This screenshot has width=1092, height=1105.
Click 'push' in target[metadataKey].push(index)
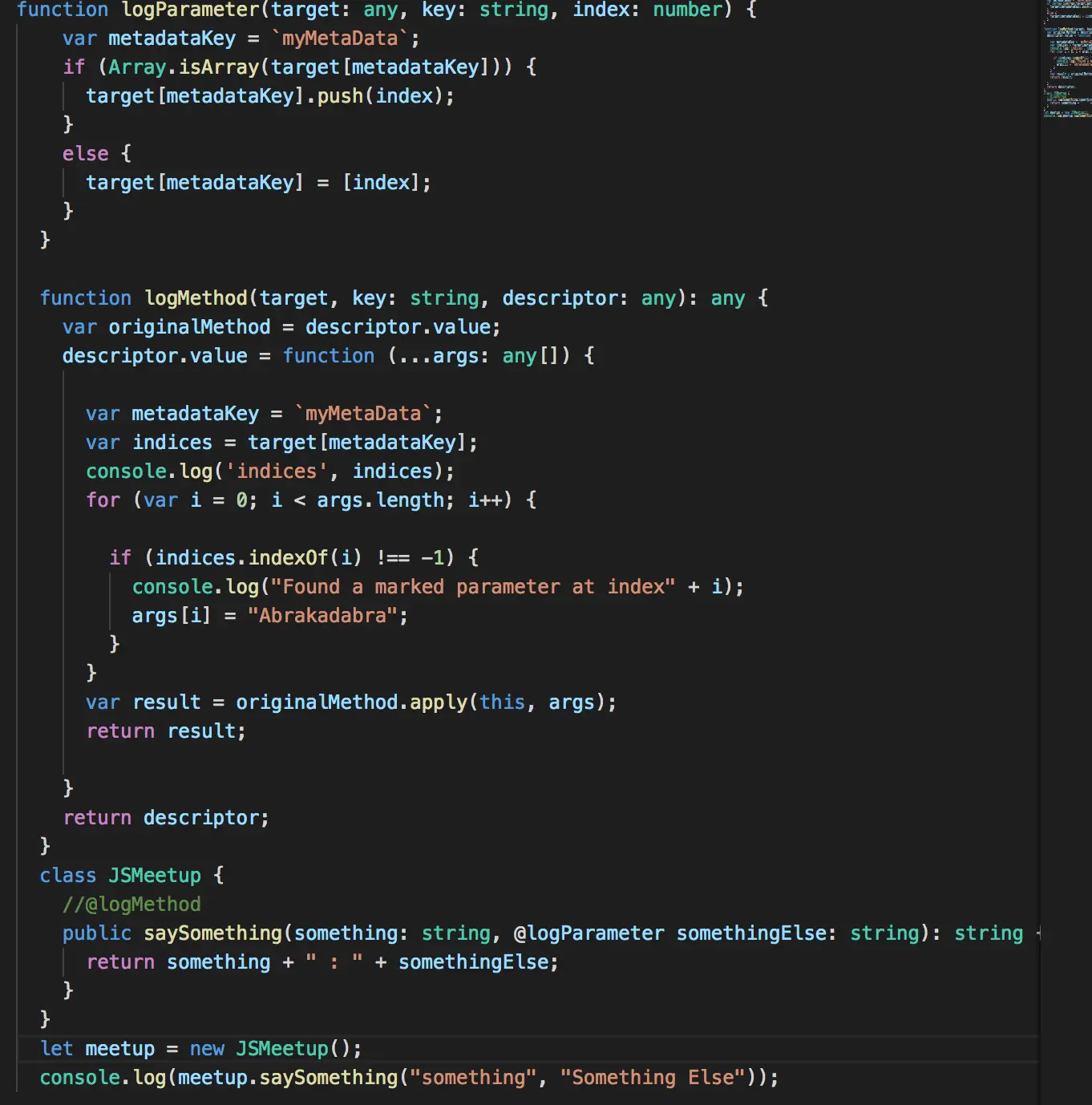340,96
